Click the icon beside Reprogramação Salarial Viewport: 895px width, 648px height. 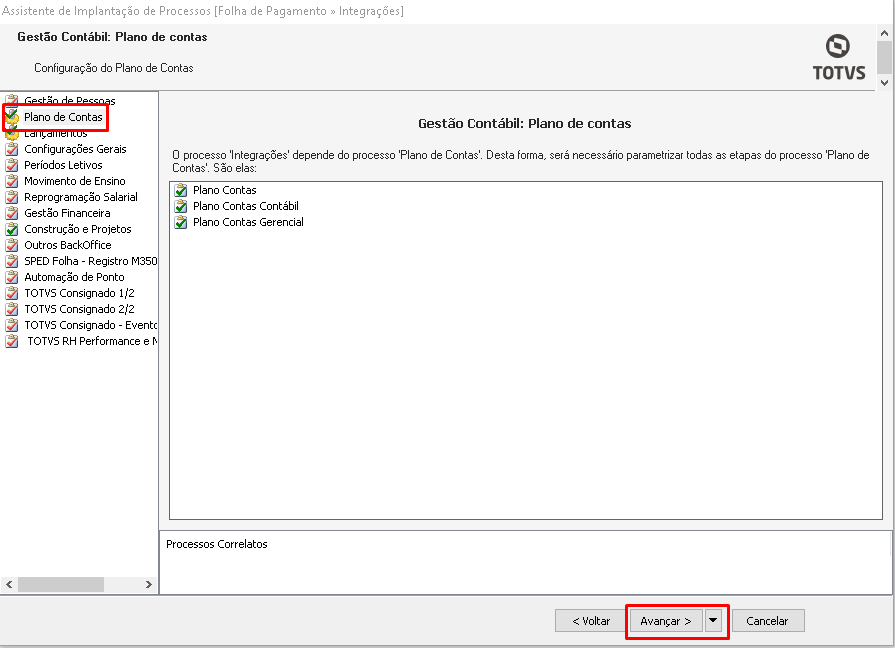coord(11,197)
